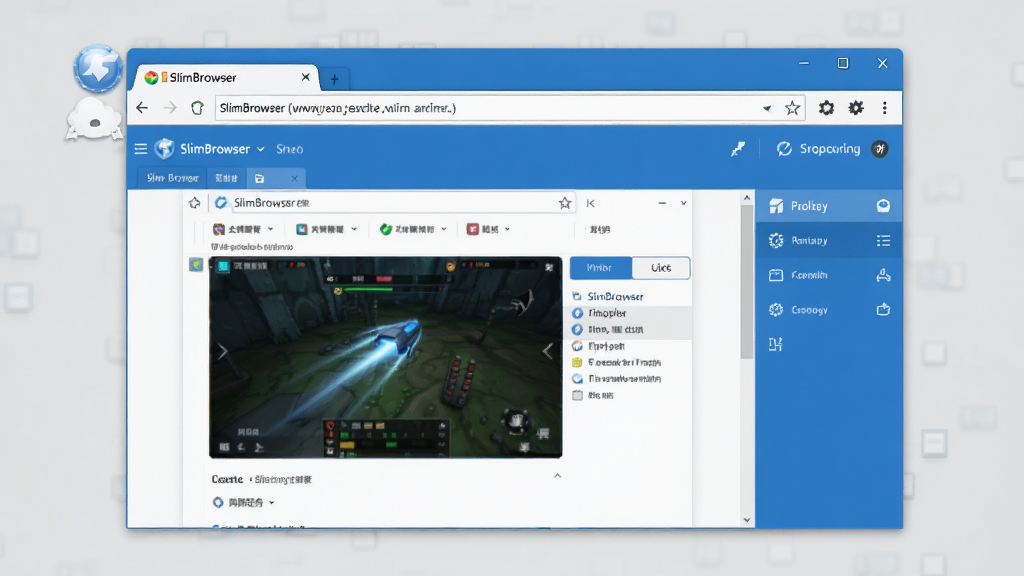Reload the page with the refresh icon

(x=197, y=108)
